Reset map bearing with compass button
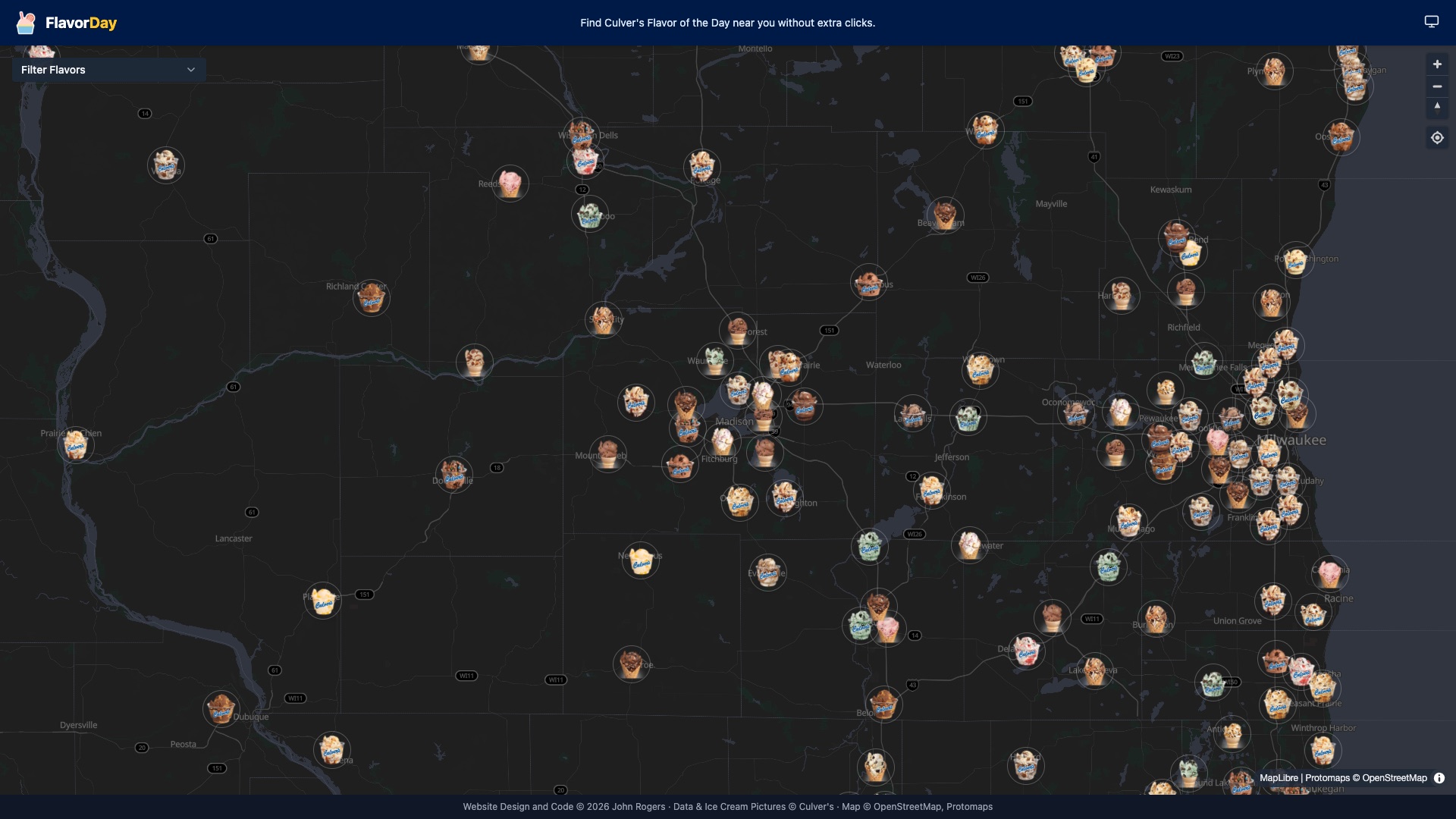Screen dimensions: 1456x819 [1437, 108]
